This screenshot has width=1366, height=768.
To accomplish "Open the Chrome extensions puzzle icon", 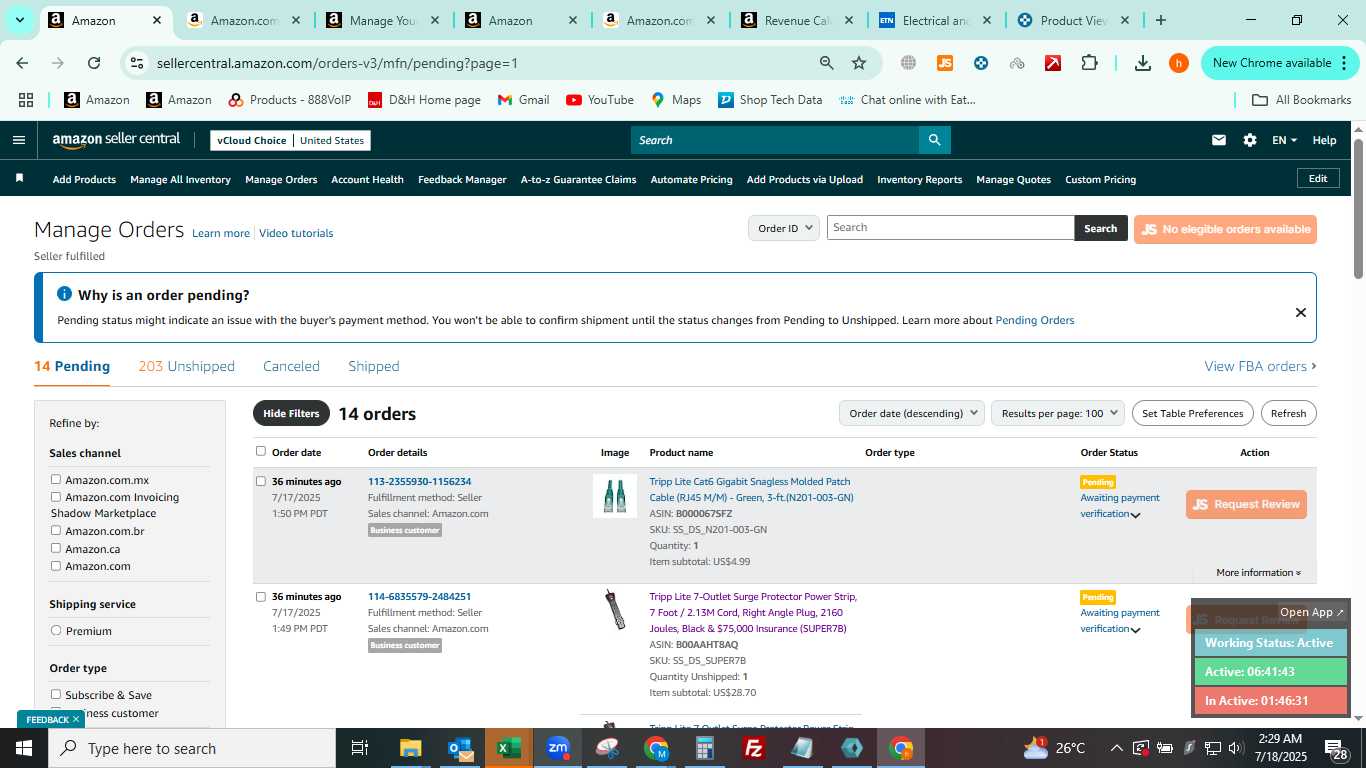I will pos(1089,63).
